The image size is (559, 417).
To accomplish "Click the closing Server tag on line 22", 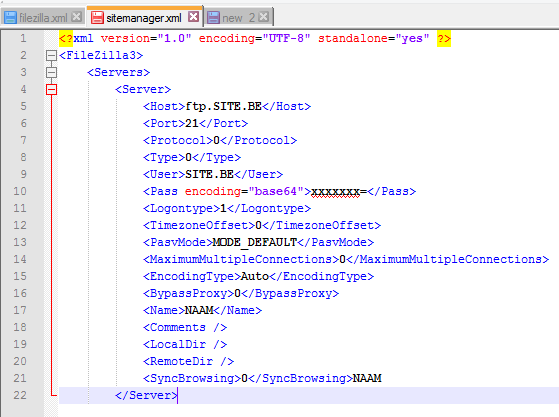I will coord(146,395).
